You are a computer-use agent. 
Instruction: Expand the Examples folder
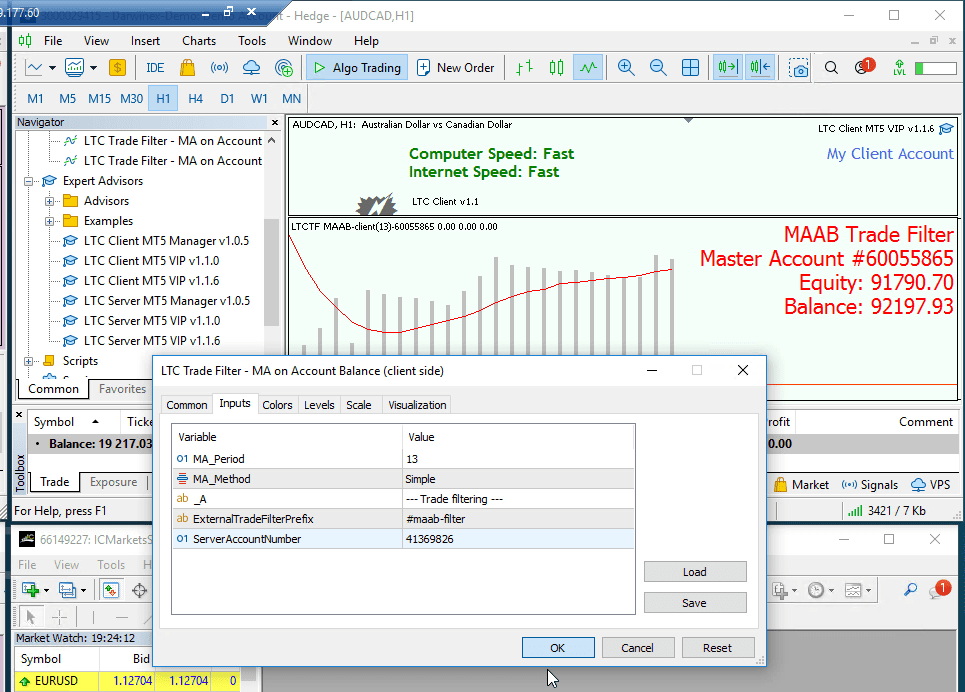[x=49, y=221]
